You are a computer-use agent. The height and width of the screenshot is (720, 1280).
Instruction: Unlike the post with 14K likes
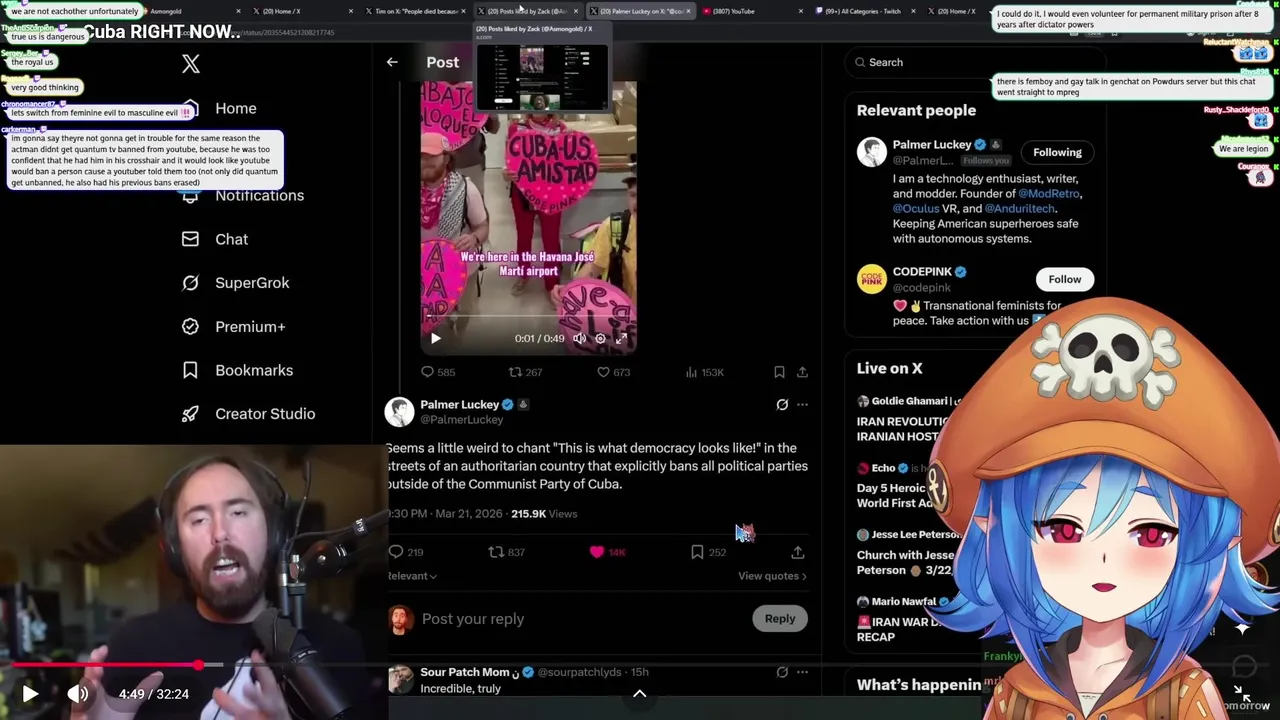click(x=597, y=552)
